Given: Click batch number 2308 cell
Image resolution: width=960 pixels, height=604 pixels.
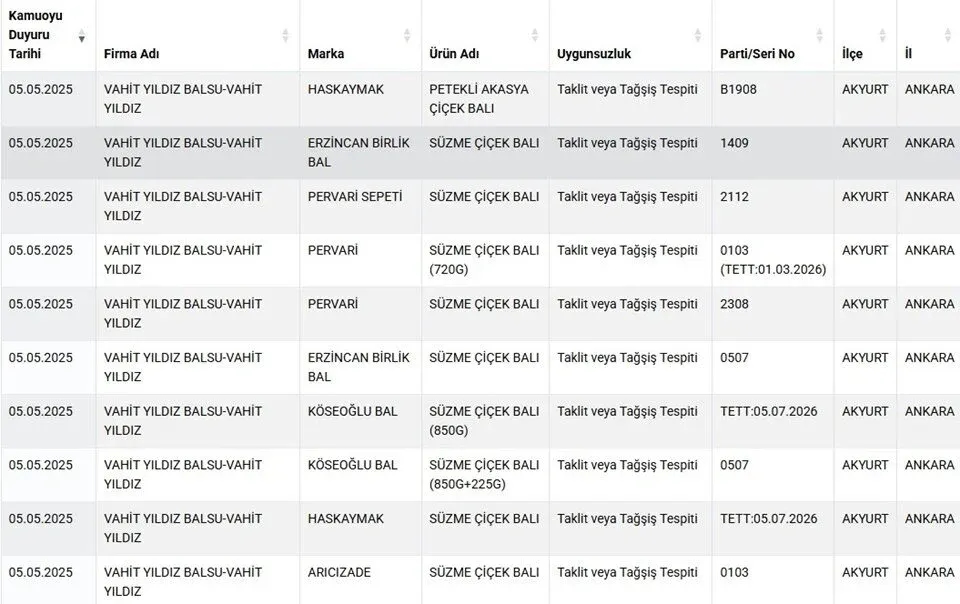Looking at the screenshot, I should 773,313.
